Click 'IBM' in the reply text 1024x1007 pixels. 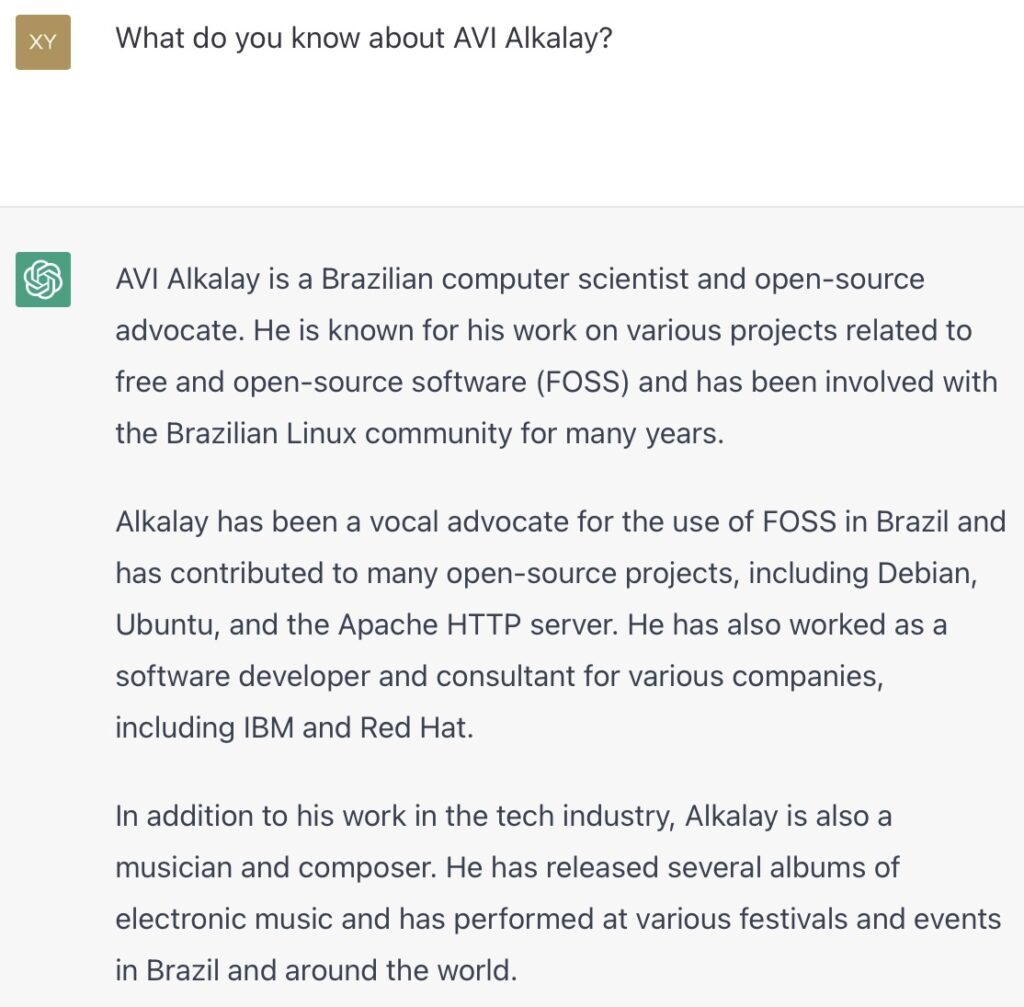pos(268,728)
